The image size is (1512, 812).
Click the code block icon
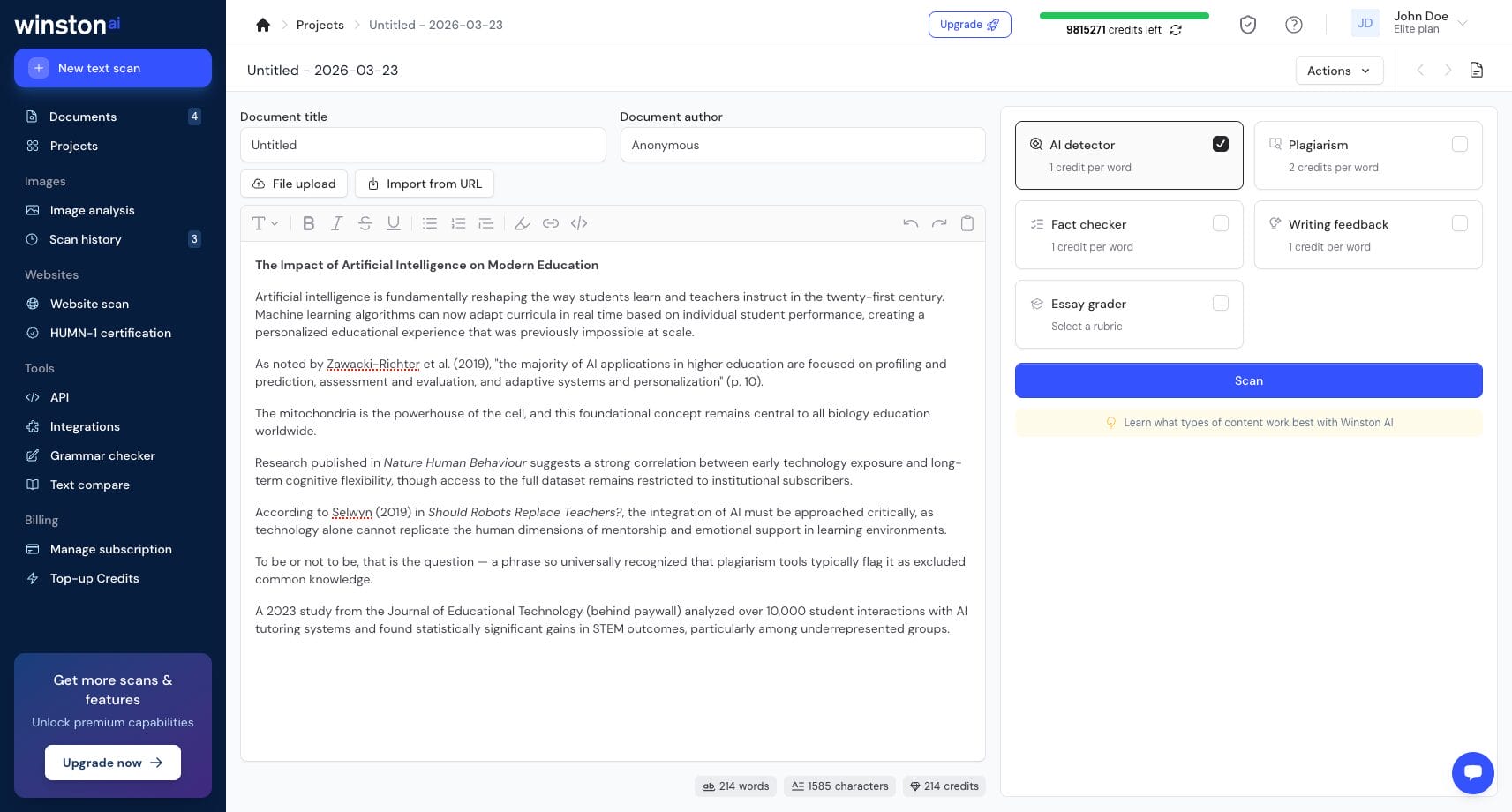(x=579, y=223)
